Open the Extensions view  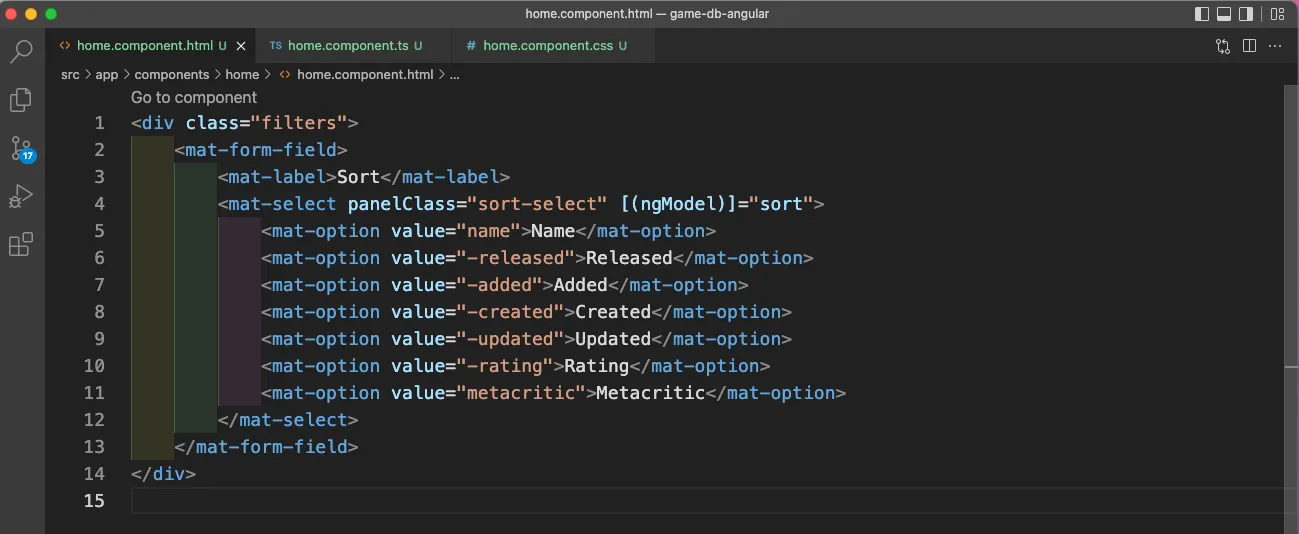[21, 244]
